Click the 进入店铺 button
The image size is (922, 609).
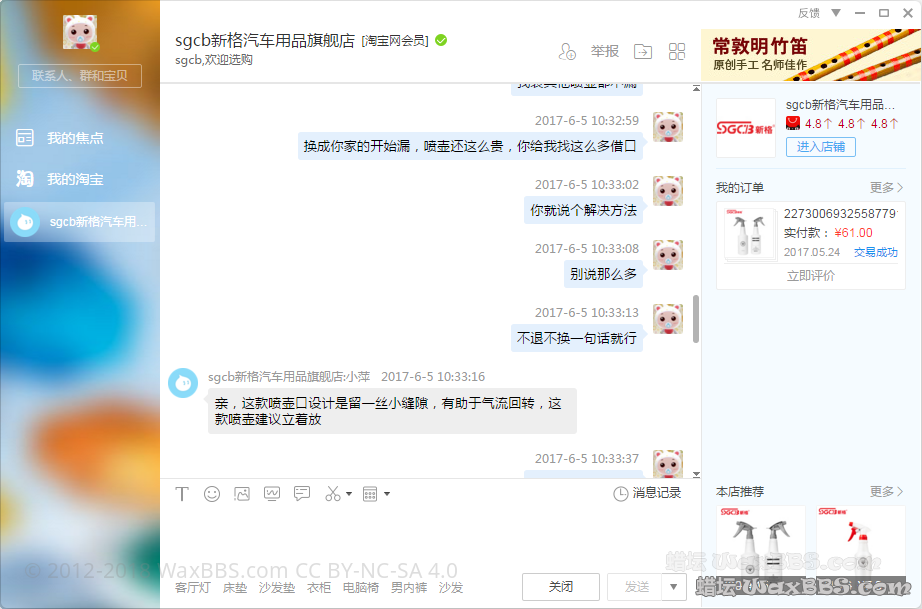(x=820, y=147)
